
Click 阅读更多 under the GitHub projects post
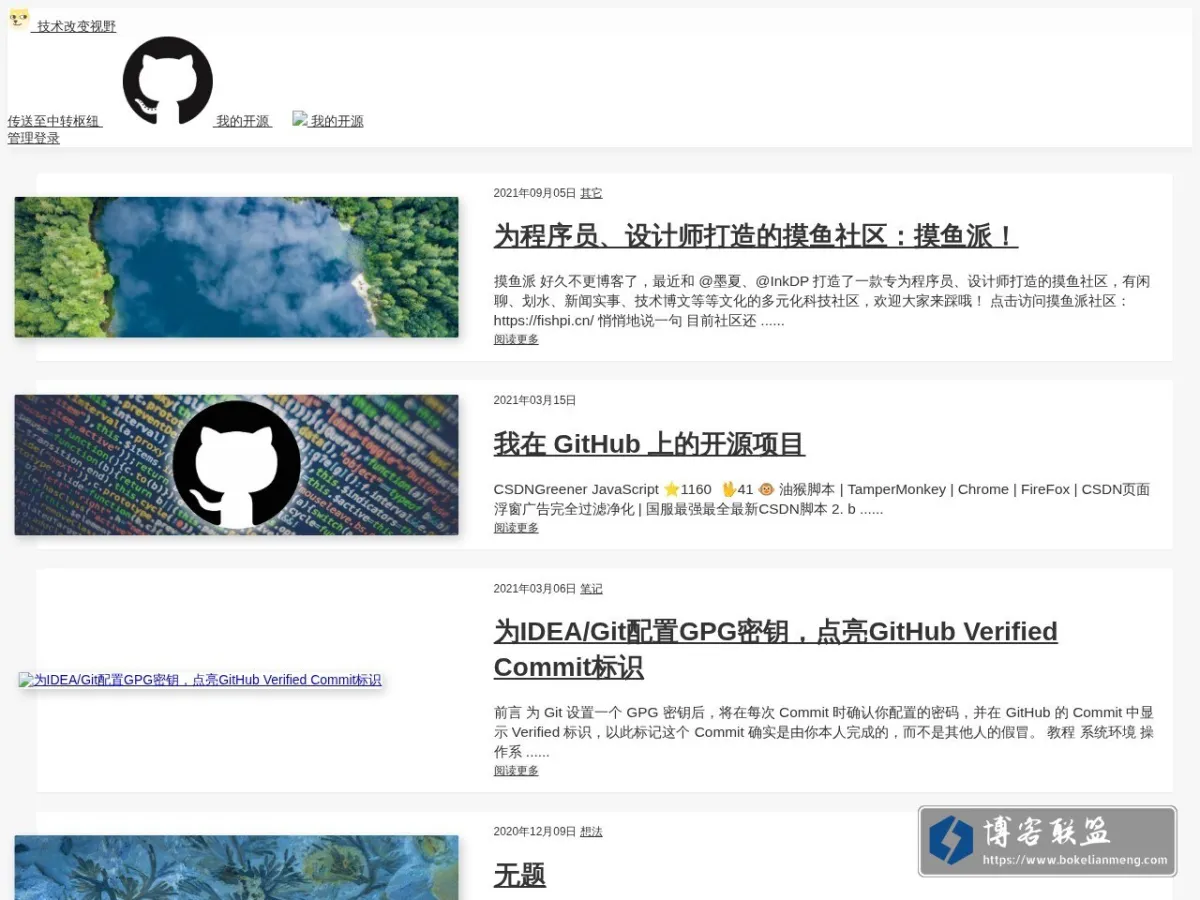click(x=516, y=528)
